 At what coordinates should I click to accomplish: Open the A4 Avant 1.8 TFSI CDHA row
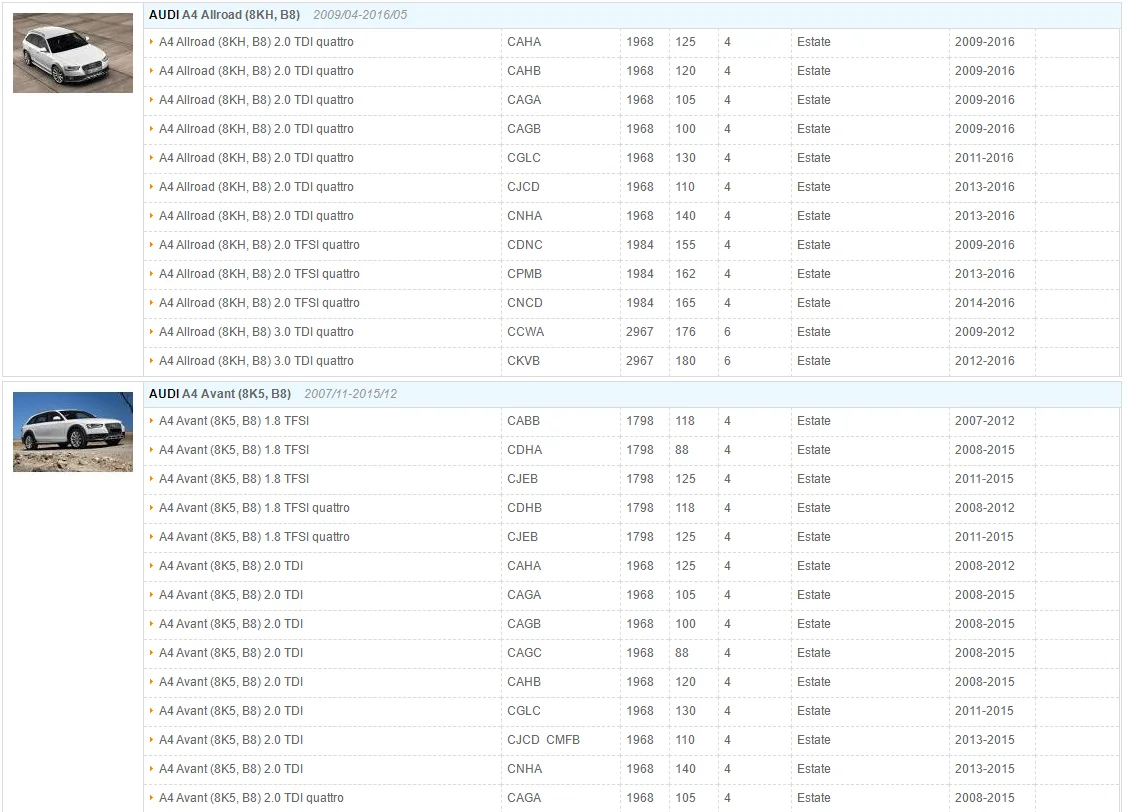tap(632, 450)
